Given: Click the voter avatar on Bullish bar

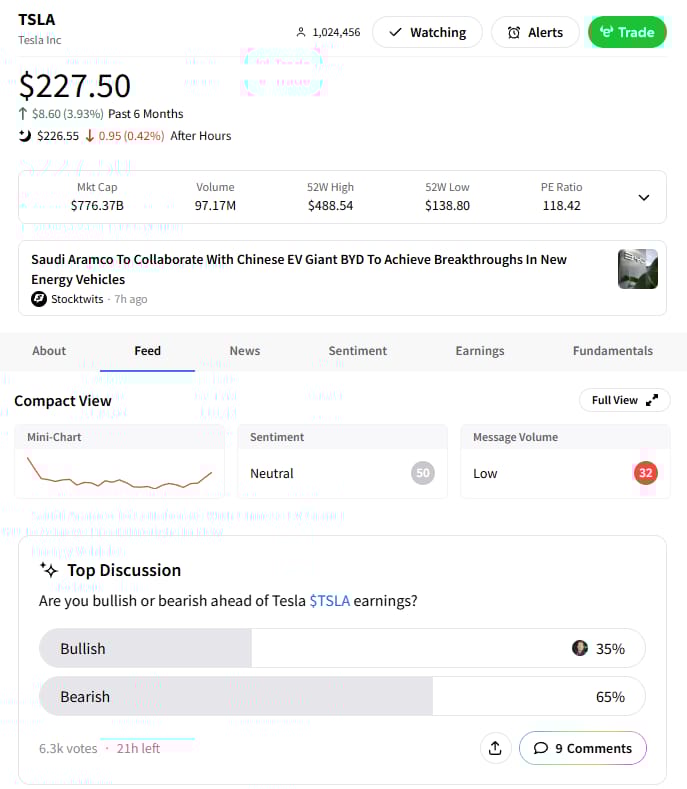Looking at the screenshot, I should coord(580,648).
